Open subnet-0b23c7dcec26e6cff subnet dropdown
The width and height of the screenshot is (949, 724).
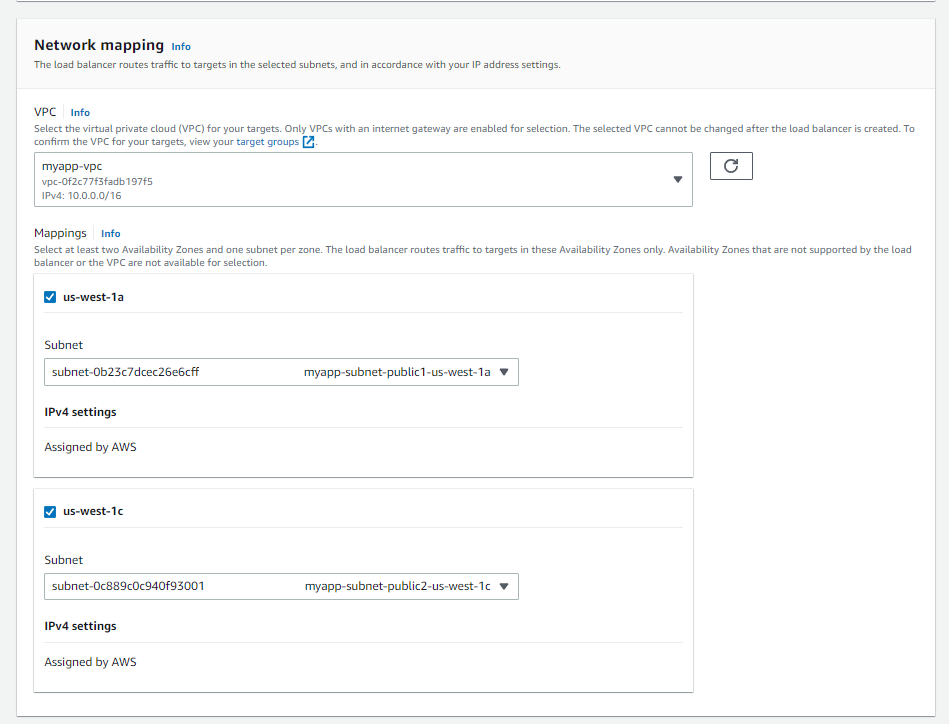(x=281, y=372)
